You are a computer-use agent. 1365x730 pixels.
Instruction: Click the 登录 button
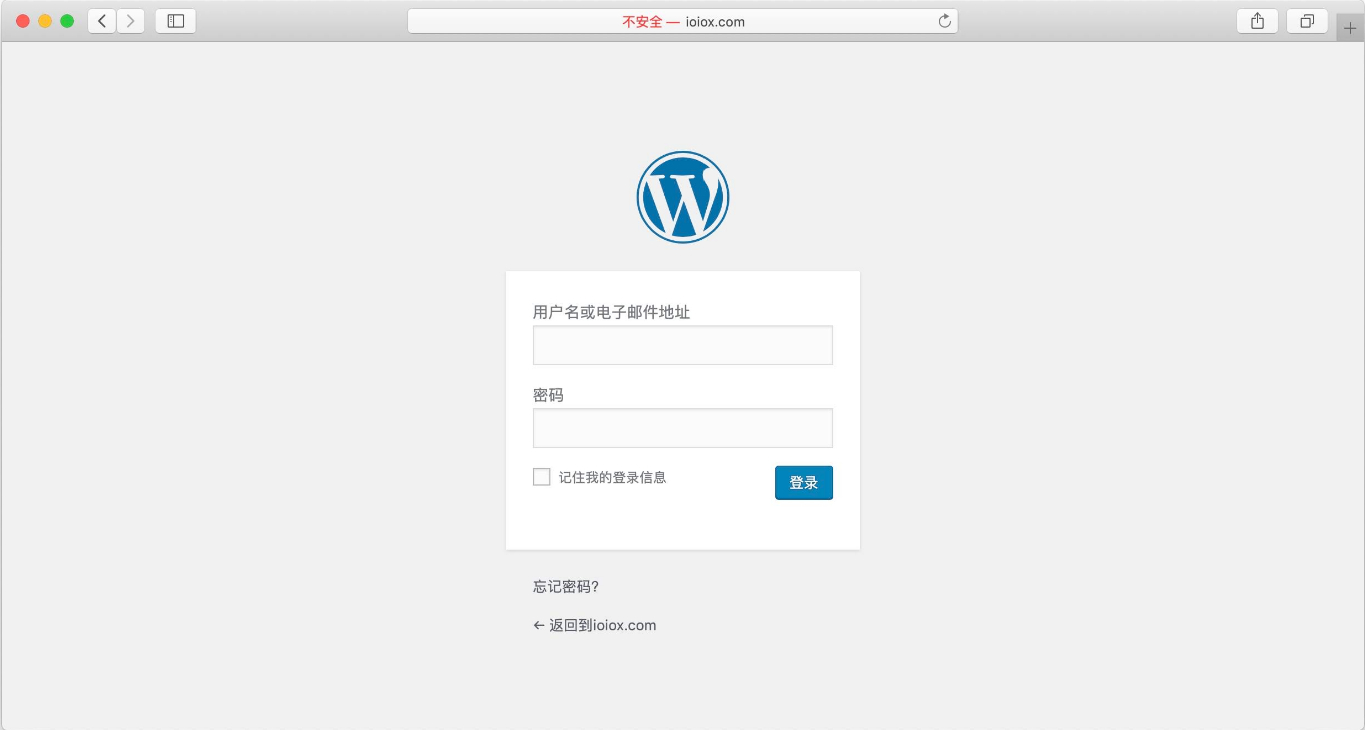(x=804, y=483)
